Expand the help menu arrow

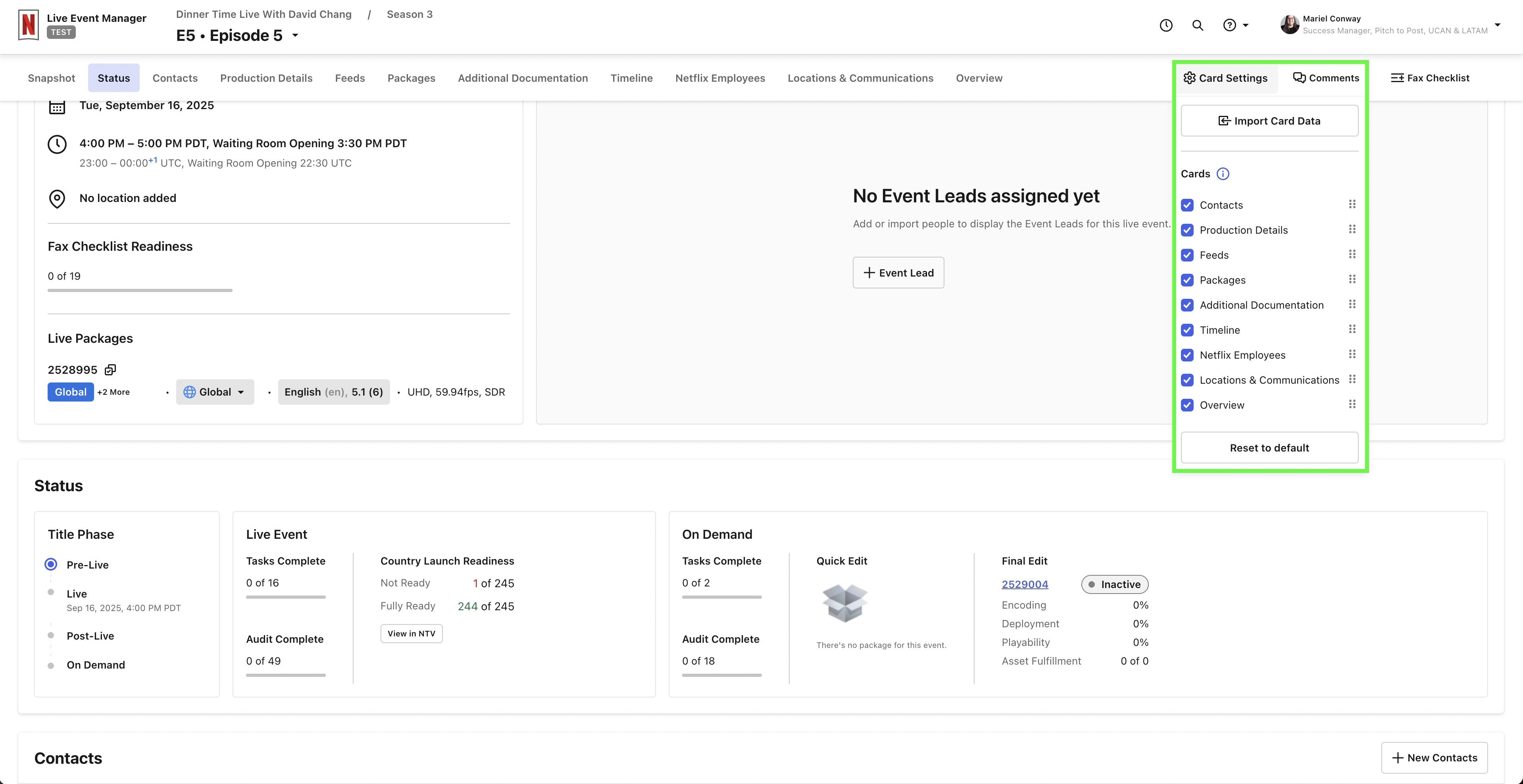click(x=1246, y=25)
